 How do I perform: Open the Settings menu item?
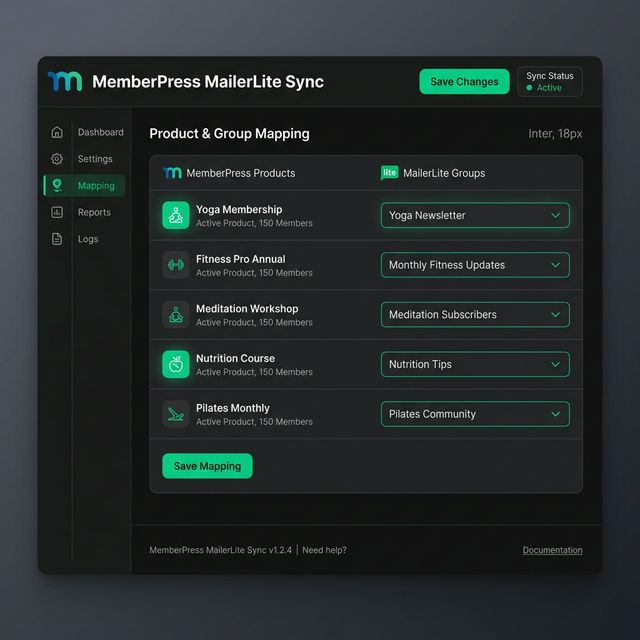pos(95,159)
